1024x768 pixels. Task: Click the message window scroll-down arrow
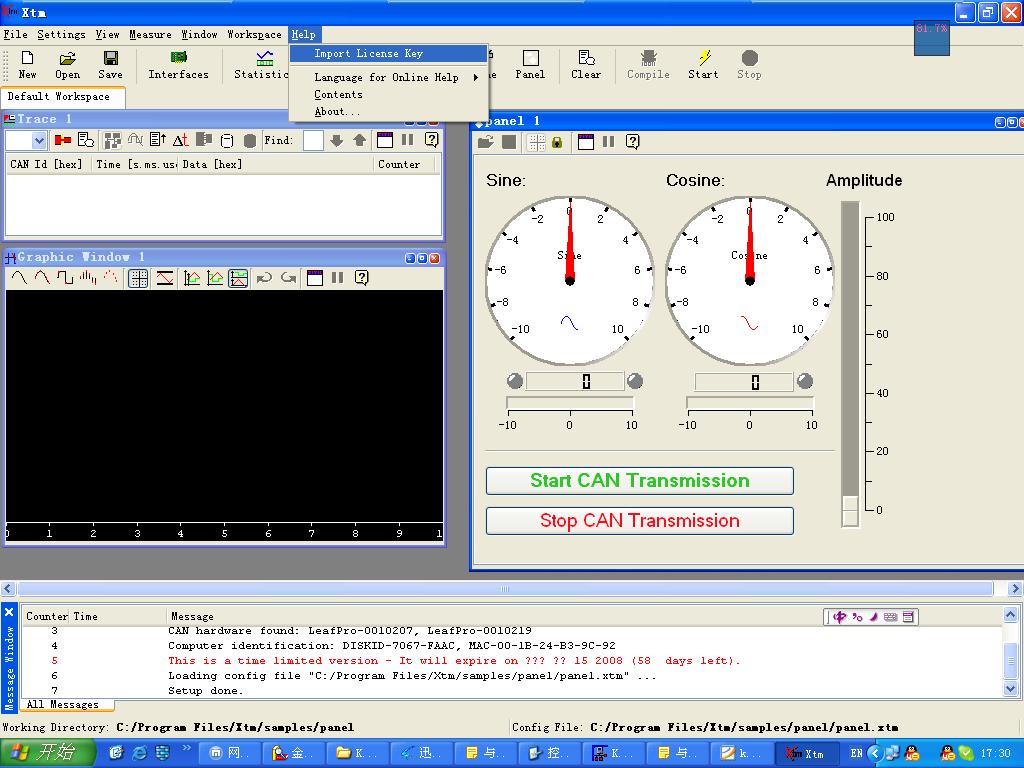[x=1010, y=688]
